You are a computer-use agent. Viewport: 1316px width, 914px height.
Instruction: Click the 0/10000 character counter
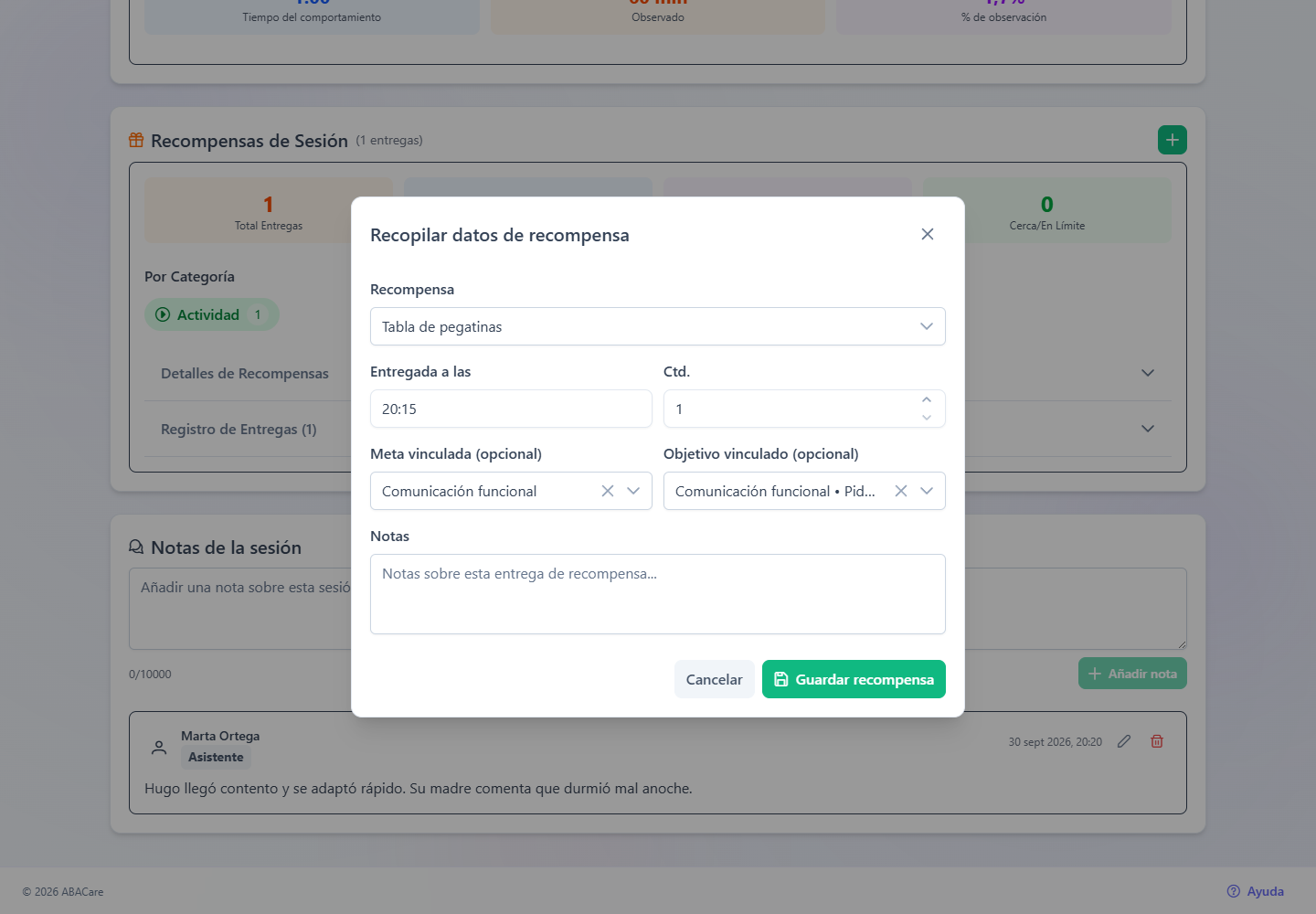pos(150,675)
